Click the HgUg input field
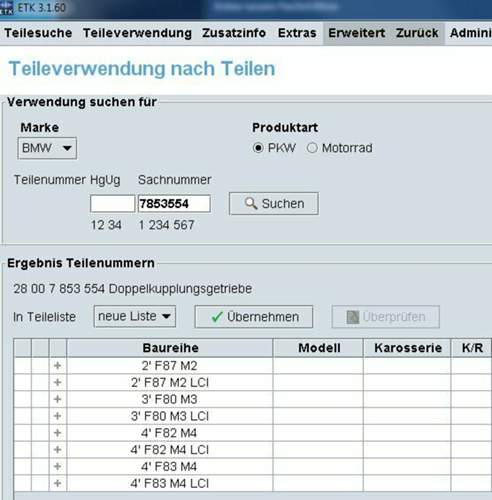492x500 pixels. tap(113, 204)
